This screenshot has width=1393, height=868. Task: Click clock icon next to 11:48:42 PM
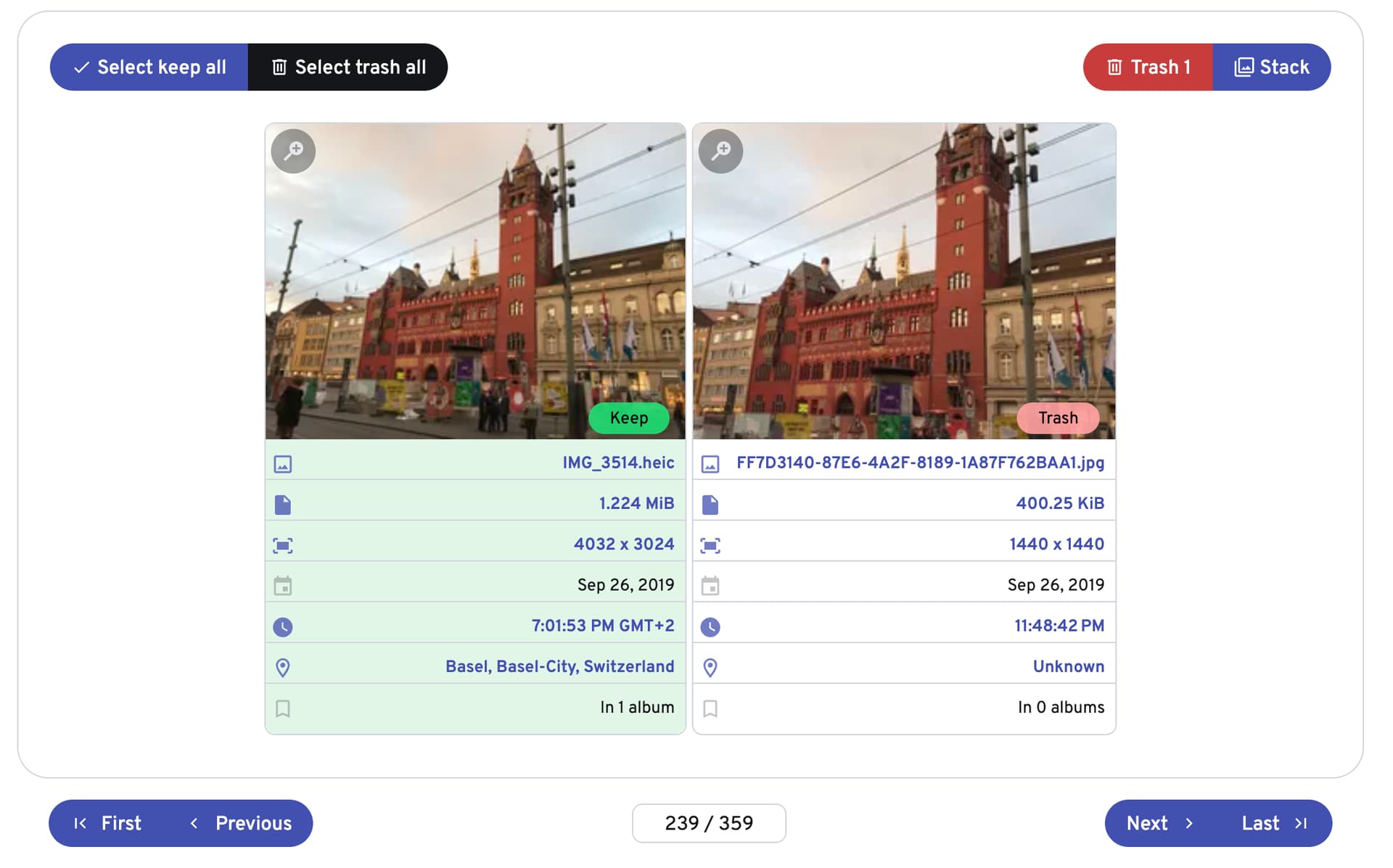[710, 627]
